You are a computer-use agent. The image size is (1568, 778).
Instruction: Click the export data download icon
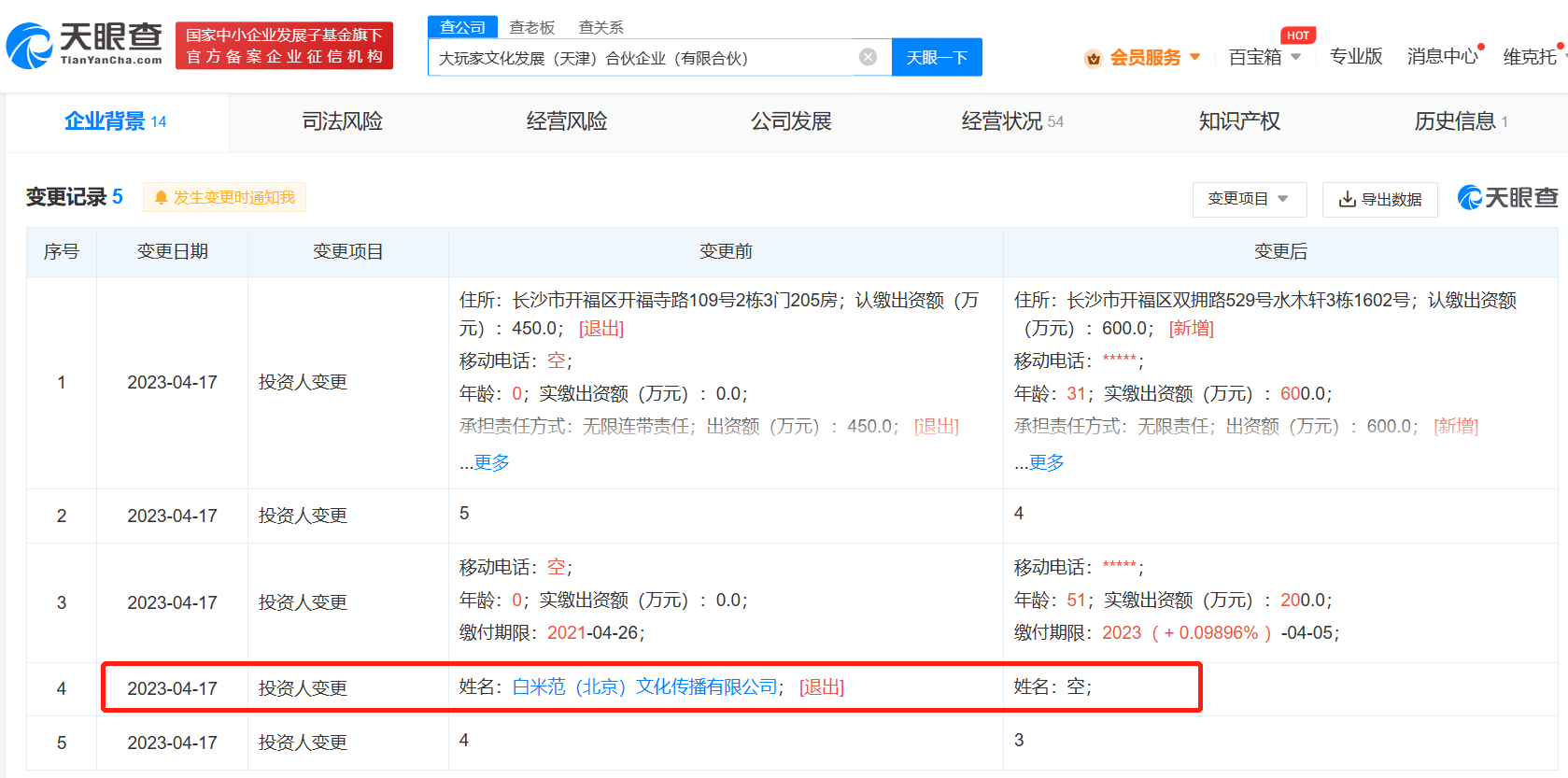[1347, 199]
